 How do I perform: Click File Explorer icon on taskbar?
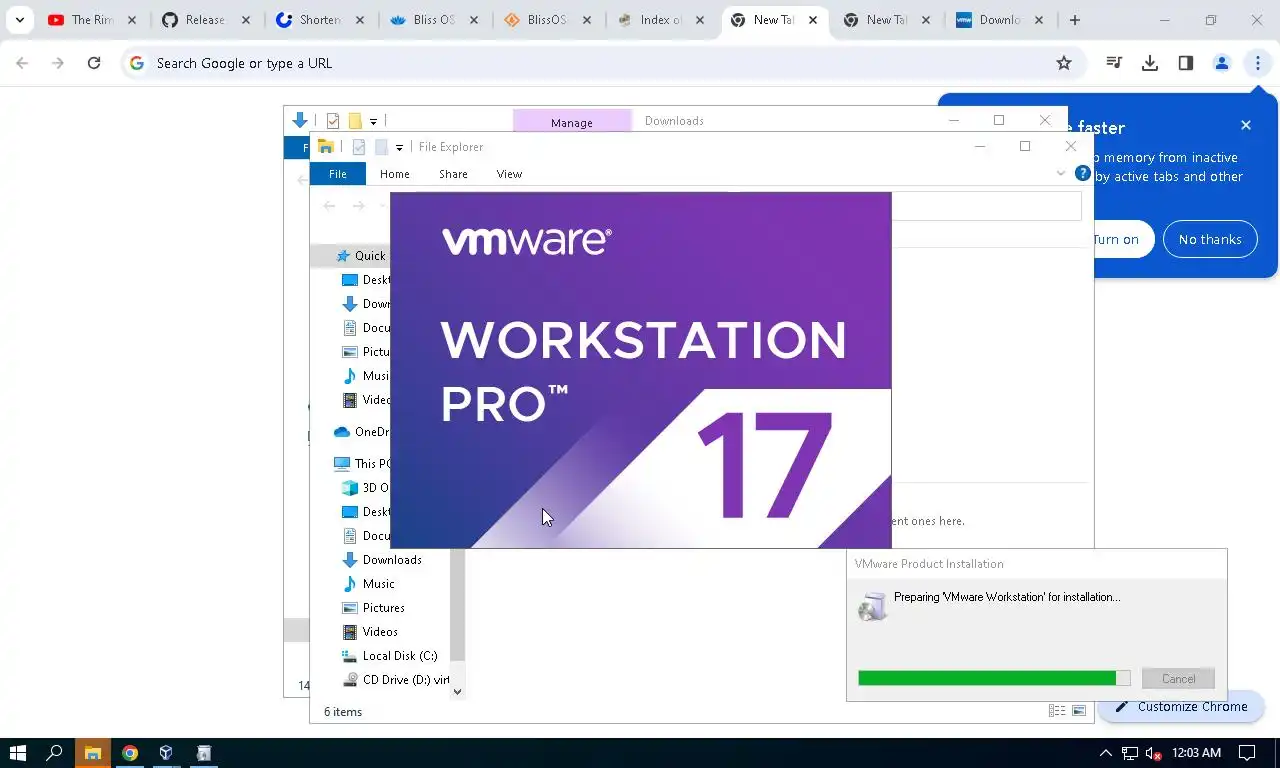coord(92,753)
